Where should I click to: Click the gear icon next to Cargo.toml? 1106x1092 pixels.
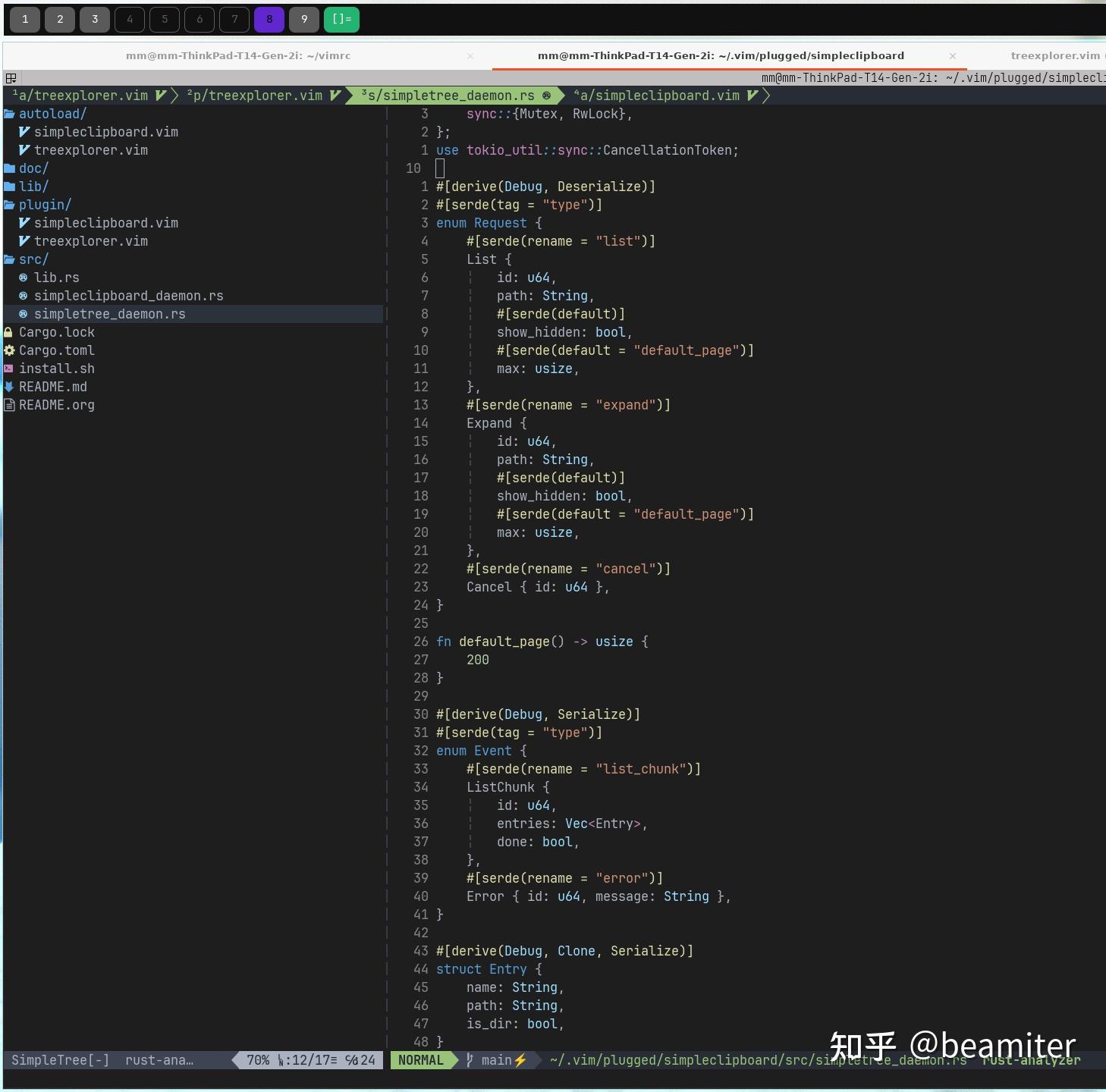point(8,350)
